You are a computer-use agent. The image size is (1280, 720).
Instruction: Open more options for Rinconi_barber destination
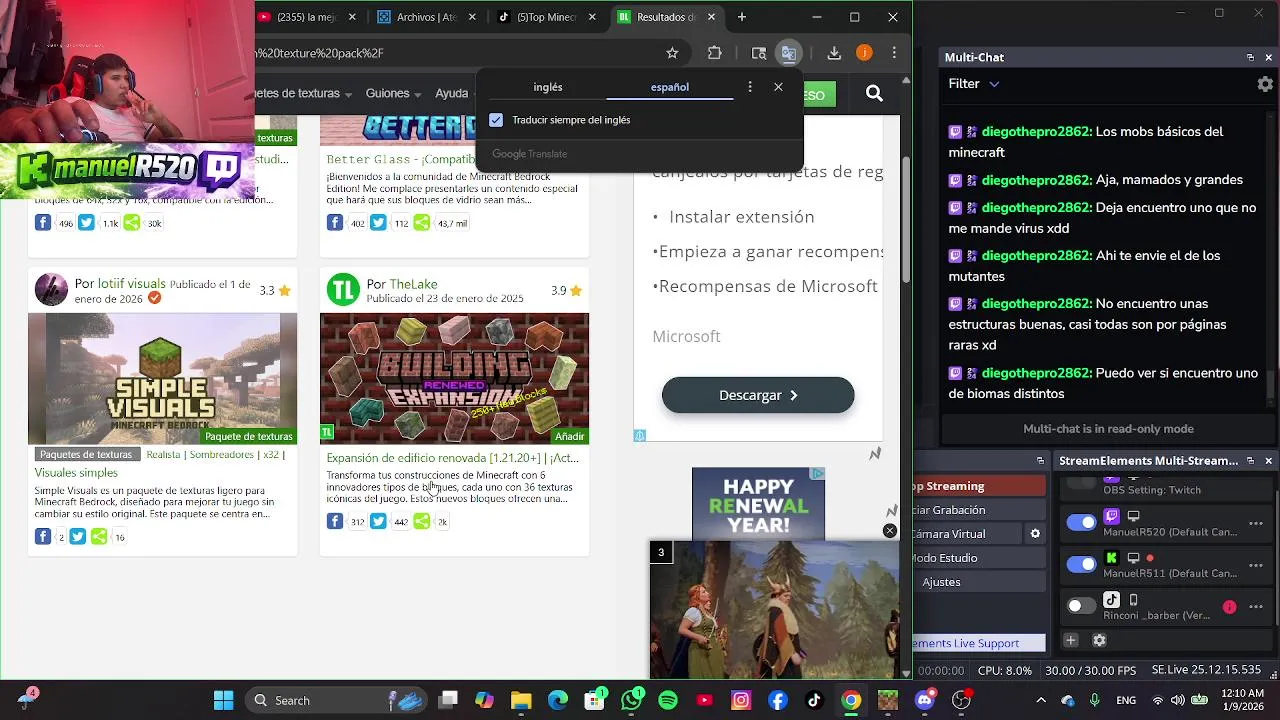(1256, 607)
